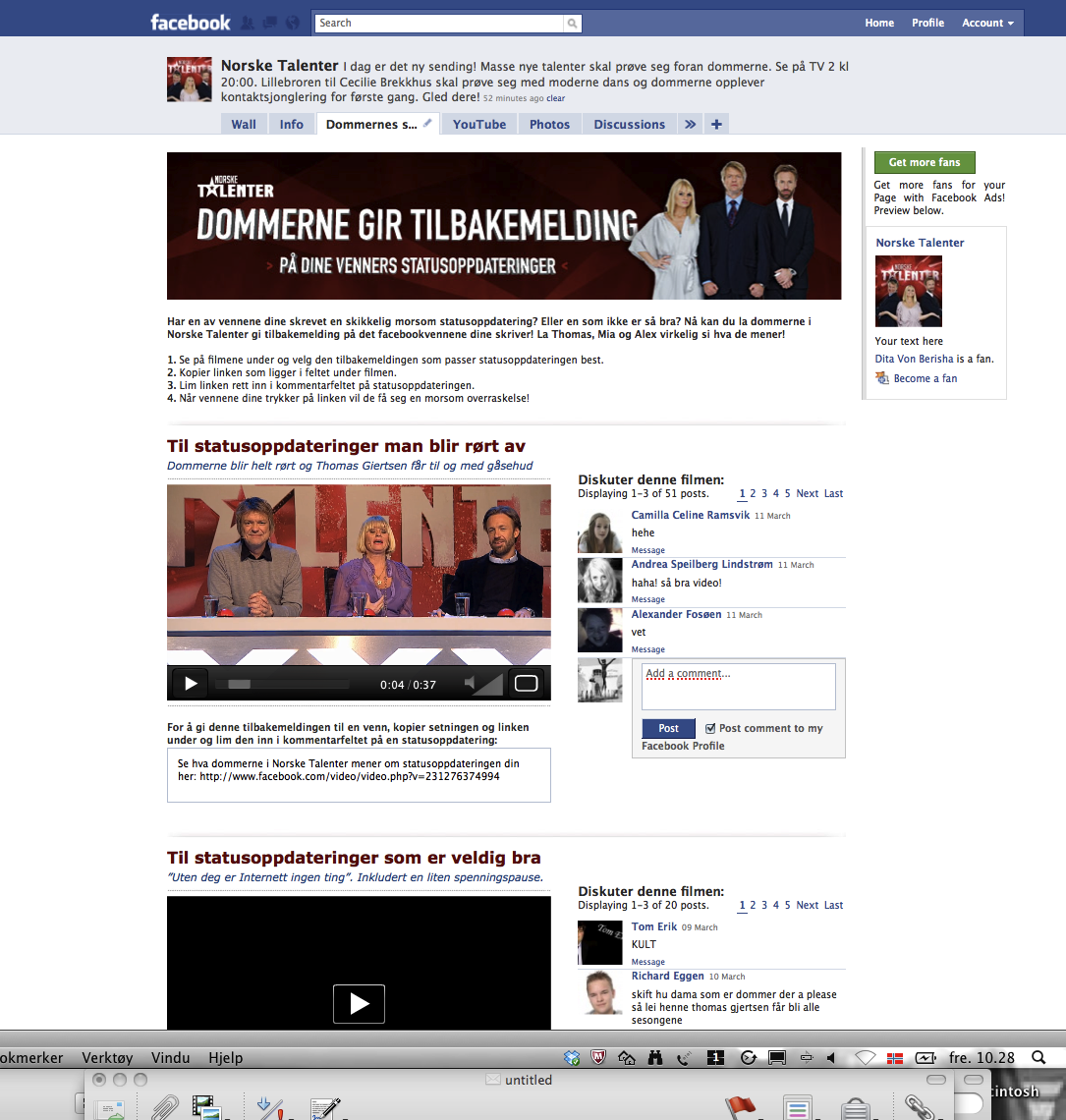
Task: Click the red flag icon in mail window
Action: [741, 1108]
